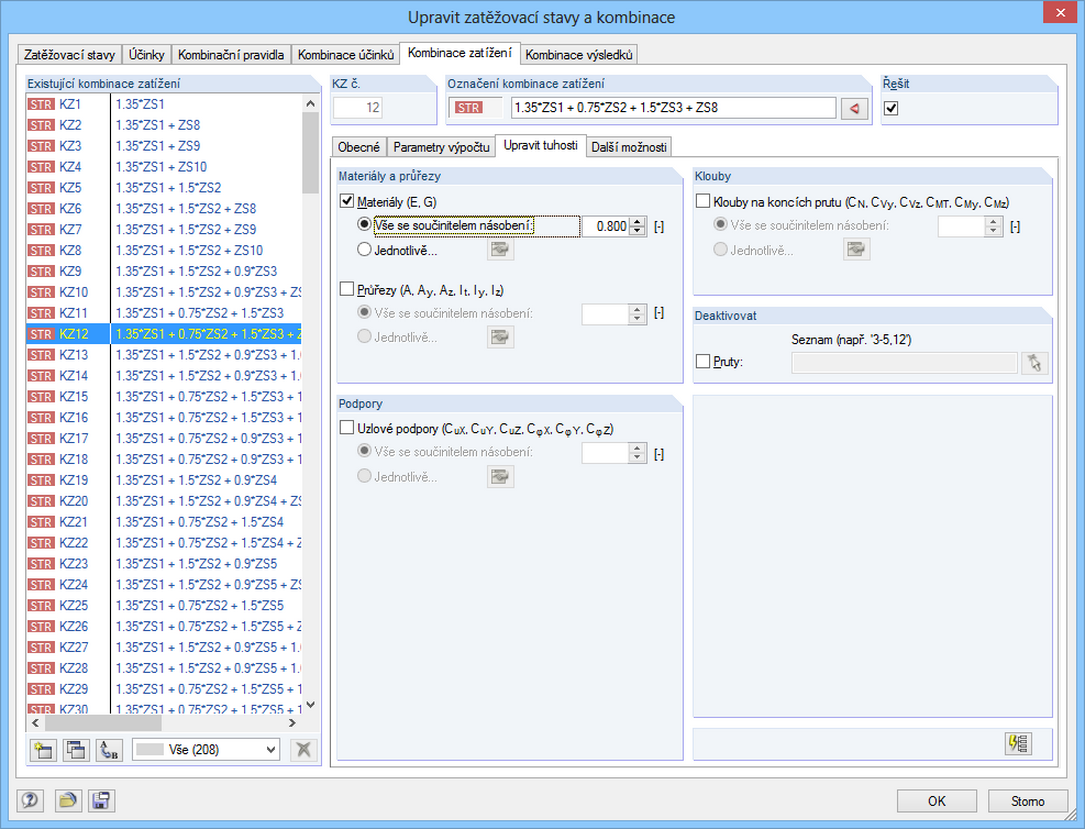Check the Pruty deactivate checkbox
Screen dimensions: 1085x829
(703, 361)
